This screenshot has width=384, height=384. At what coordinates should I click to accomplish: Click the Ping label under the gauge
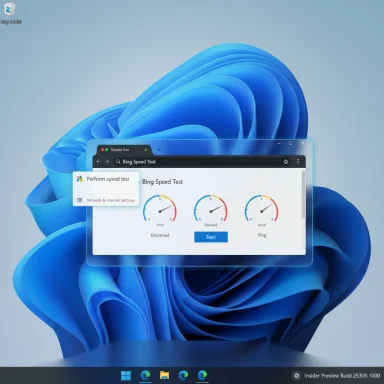click(x=262, y=235)
